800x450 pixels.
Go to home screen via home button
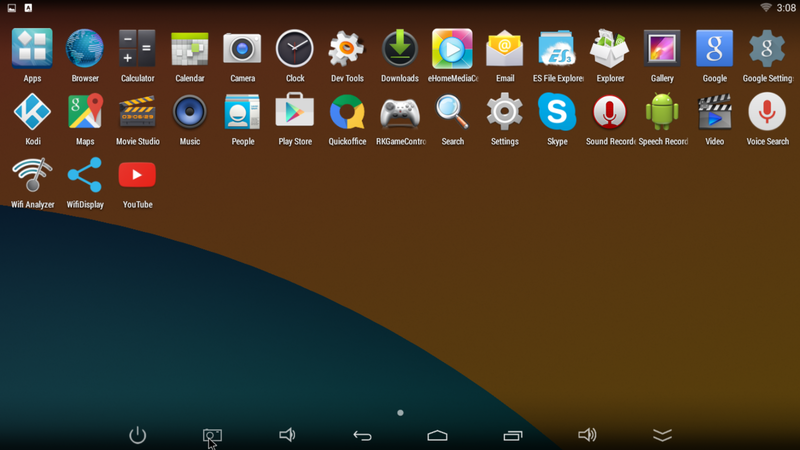437,435
